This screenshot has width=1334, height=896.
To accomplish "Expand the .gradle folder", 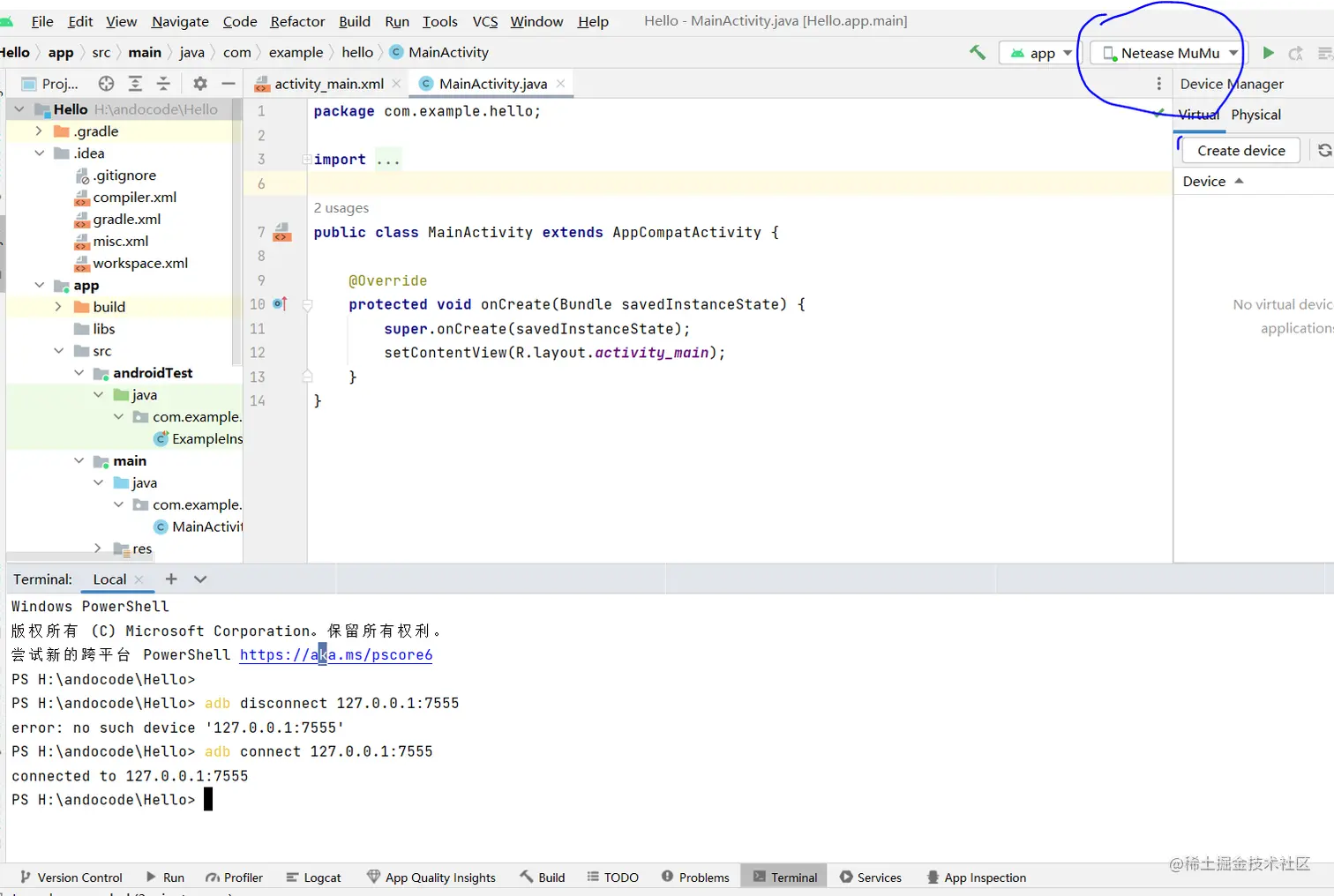I will coord(39,131).
